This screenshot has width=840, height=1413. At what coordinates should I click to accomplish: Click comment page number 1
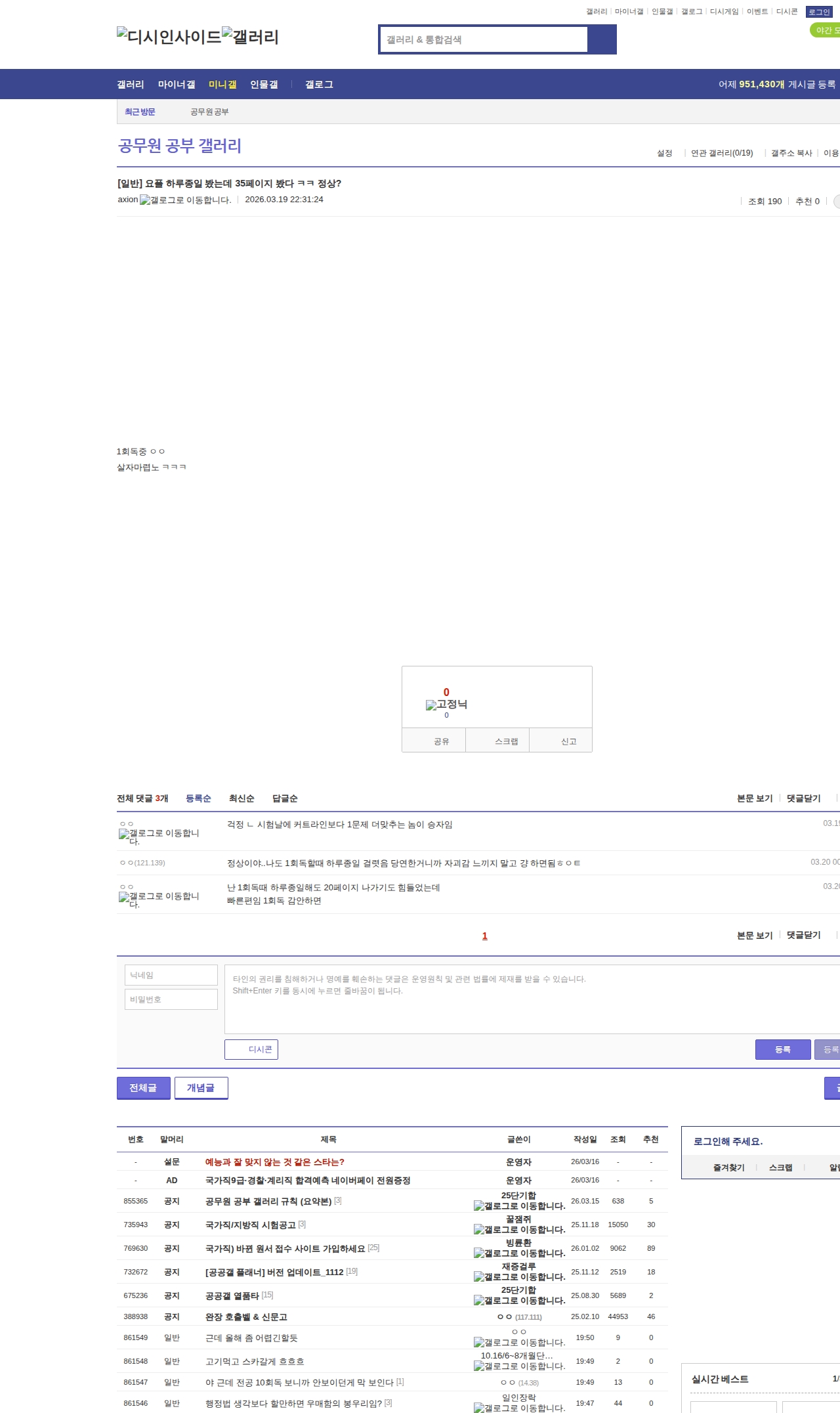coord(485,936)
